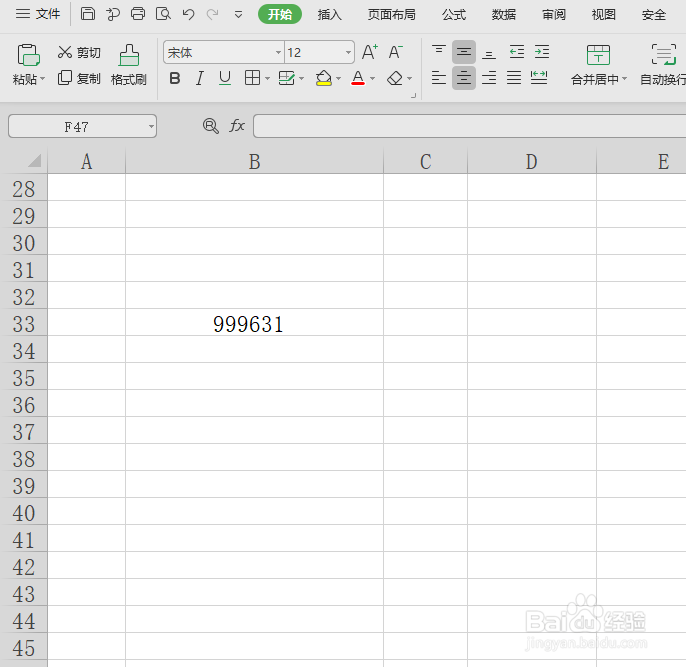Expand the 合并居中 dropdown arrow
Viewport: 686px width, 667px height.
pyautogui.click(x=625, y=79)
